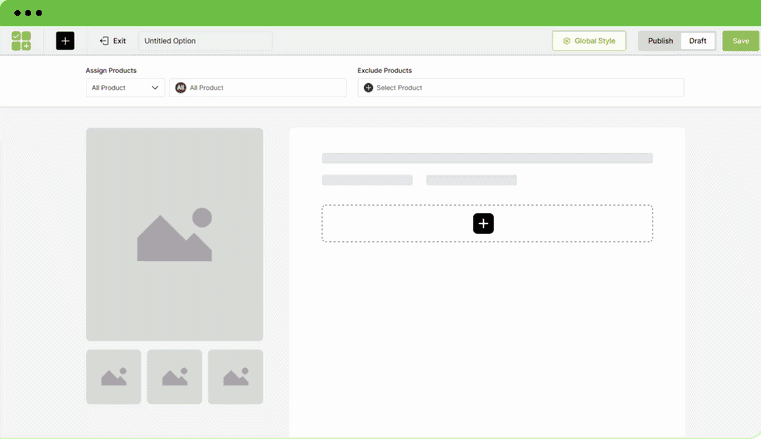Switch status to Publish

660,41
